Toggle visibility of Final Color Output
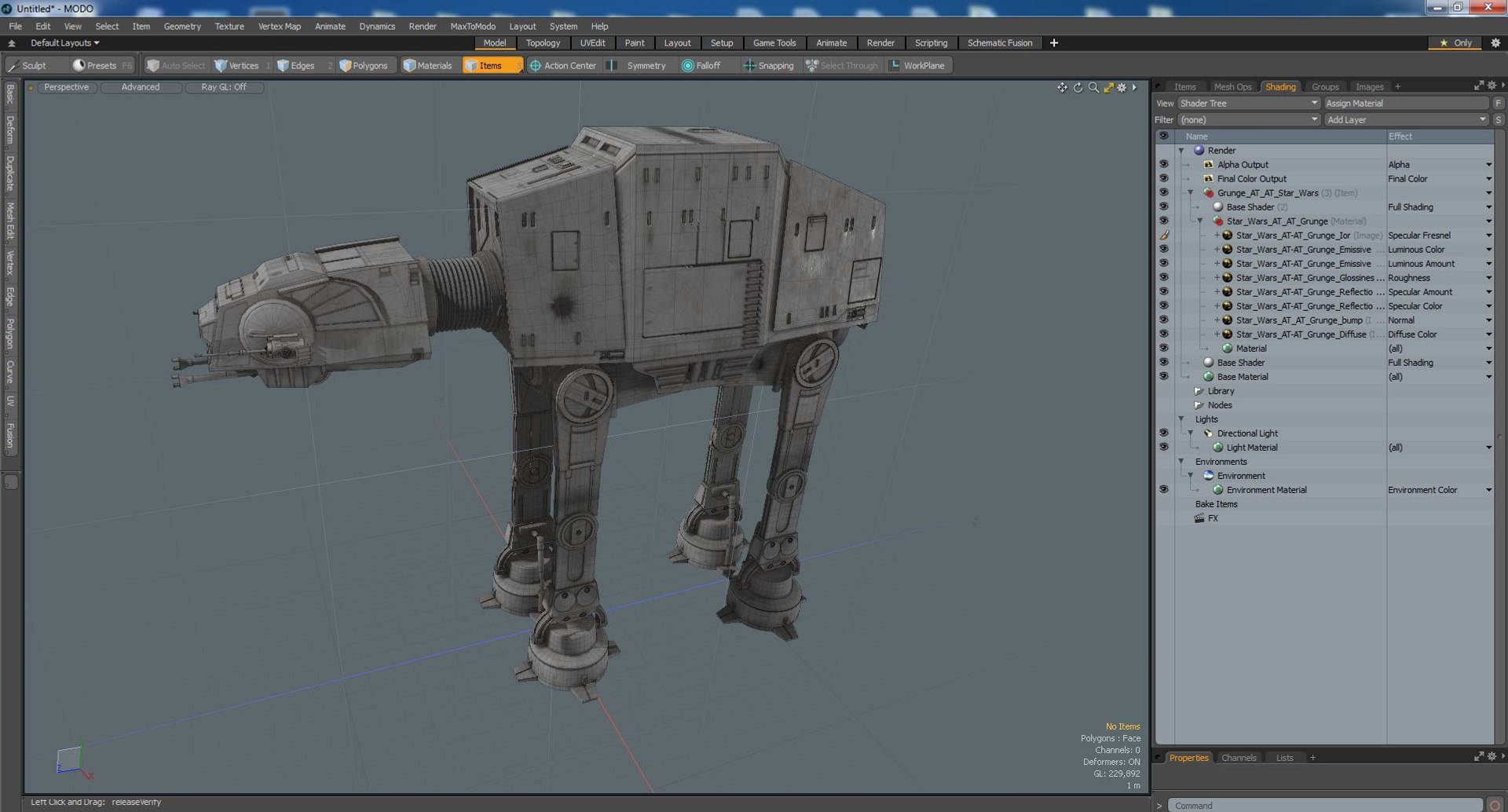 click(1164, 179)
